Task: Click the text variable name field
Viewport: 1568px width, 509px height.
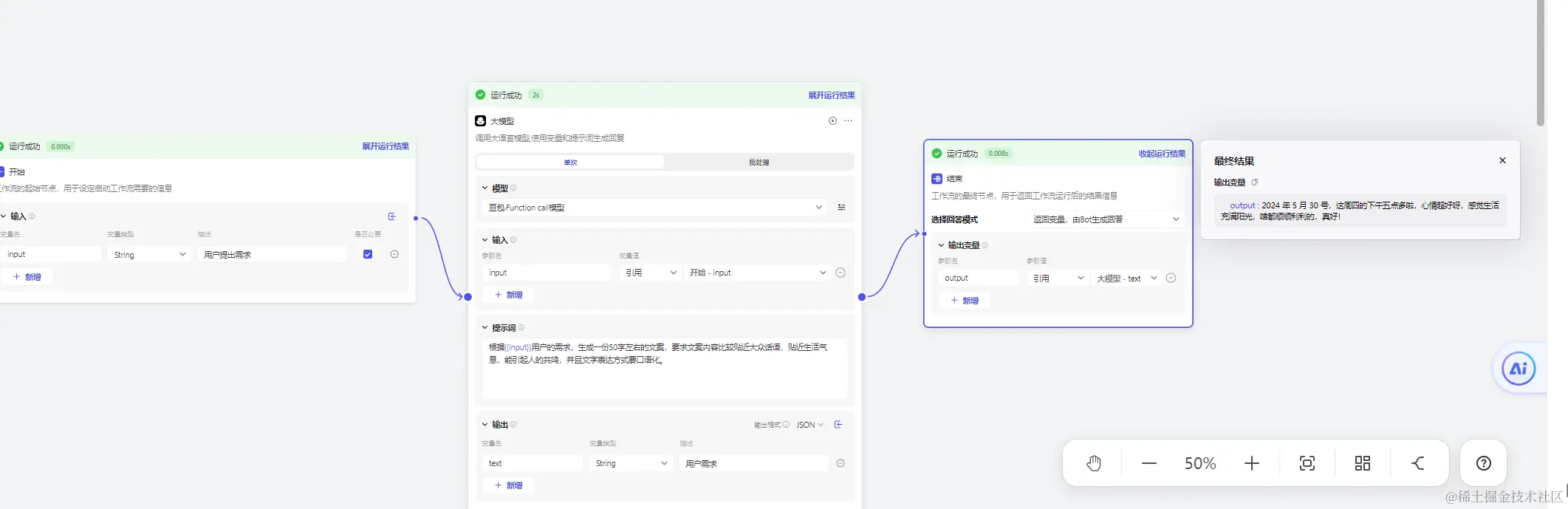Action: 533,463
